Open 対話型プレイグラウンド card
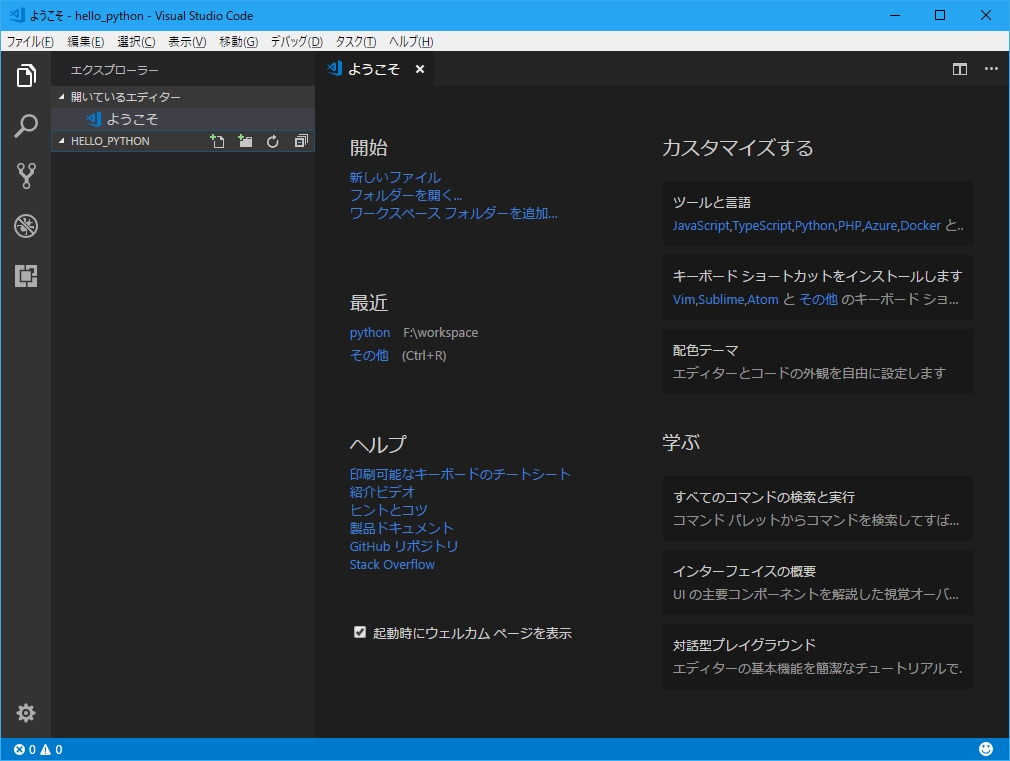The width and height of the screenshot is (1010, 761). pyautogui.click(x=817, y=656)
